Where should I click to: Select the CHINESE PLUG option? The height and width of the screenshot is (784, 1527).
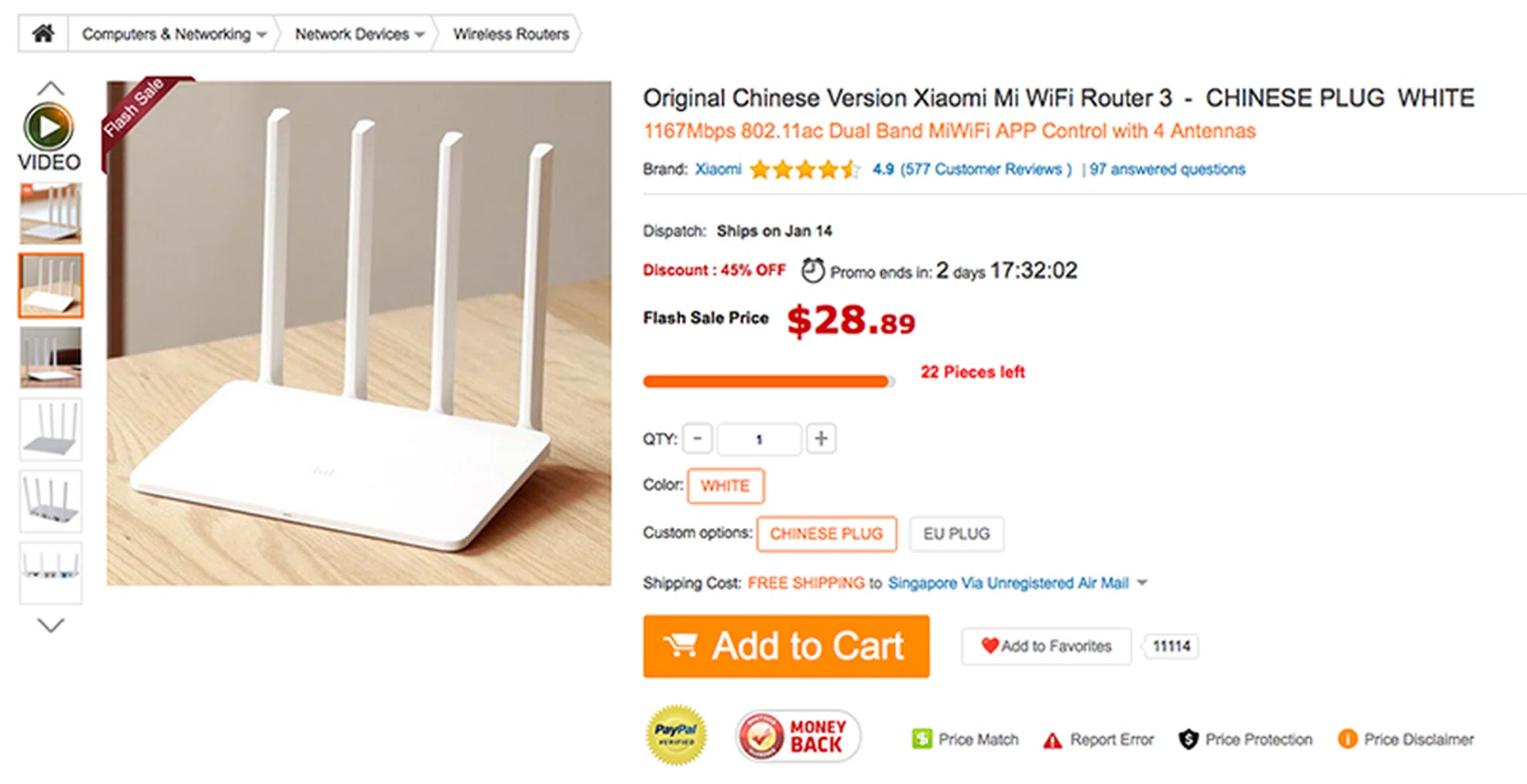click(826, 534)
